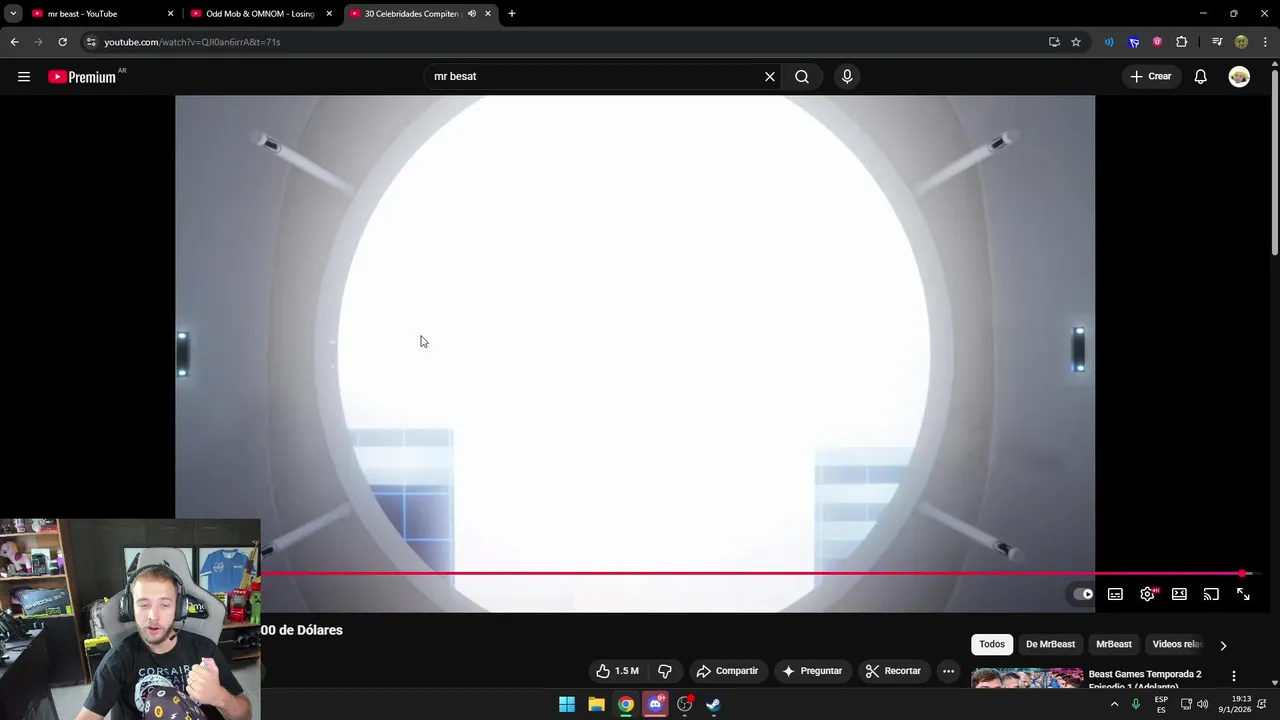This screenshot has width=1280, height=720.
Task: Switch to the 'Odd Mob & OMNOM' tab
Action: pos(259,14)
